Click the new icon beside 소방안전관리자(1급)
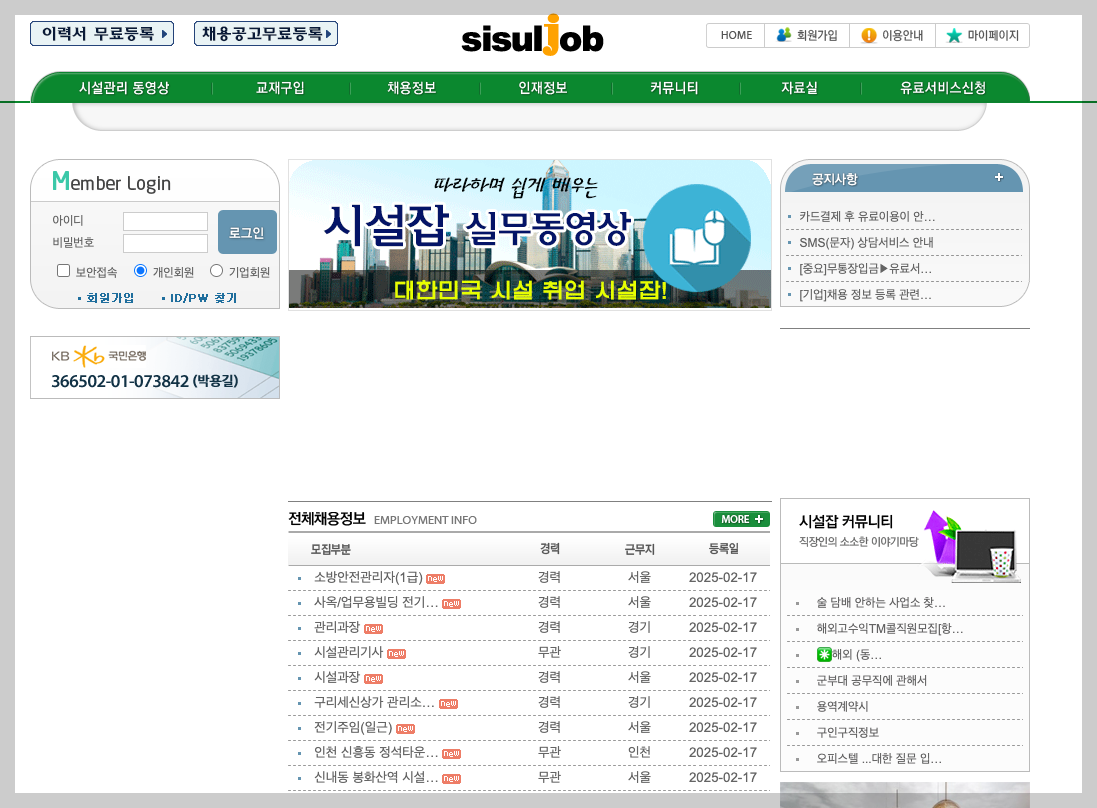The image size is (1097, 808). [434, 577]
